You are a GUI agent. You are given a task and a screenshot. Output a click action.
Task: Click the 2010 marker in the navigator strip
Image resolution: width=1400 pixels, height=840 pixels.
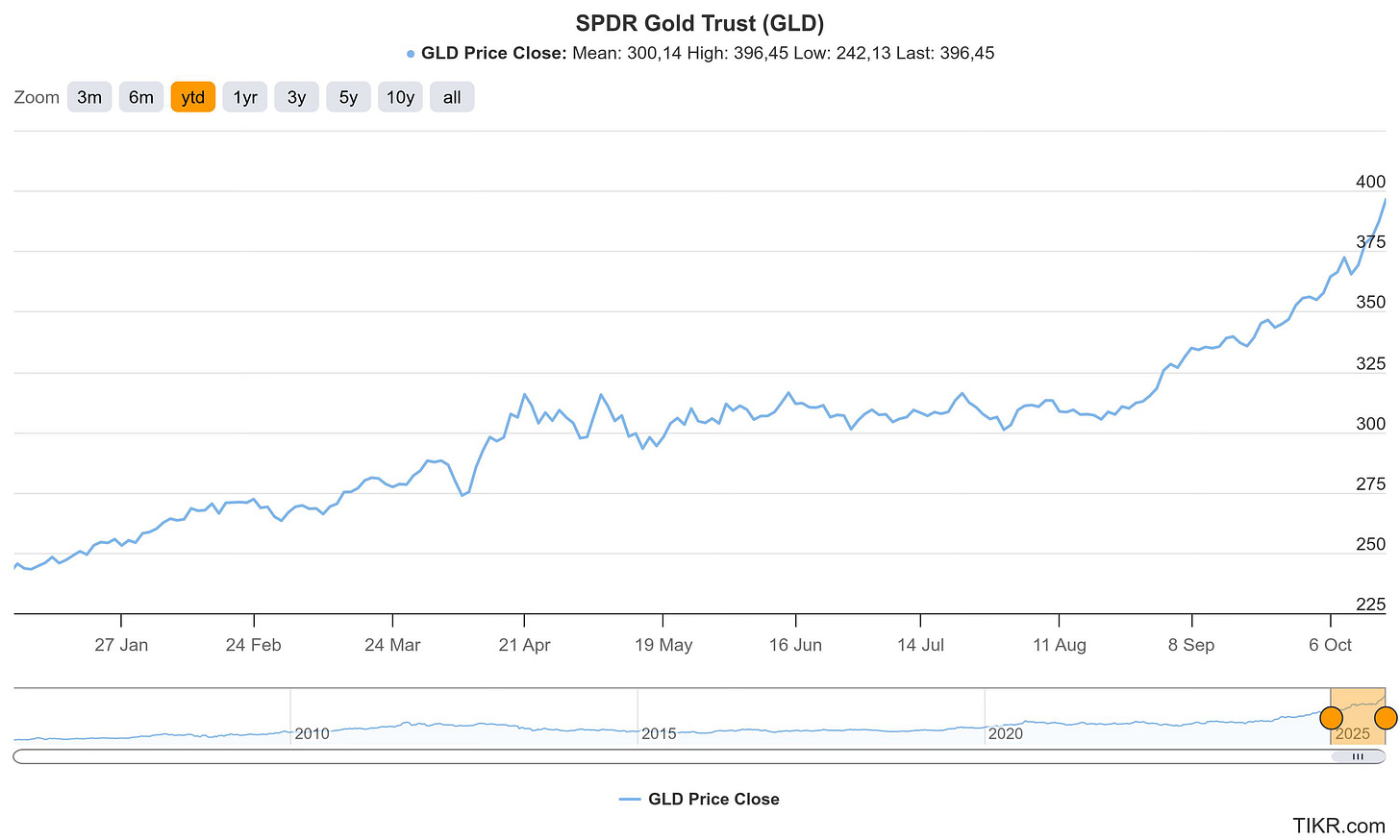pos(311,733)
